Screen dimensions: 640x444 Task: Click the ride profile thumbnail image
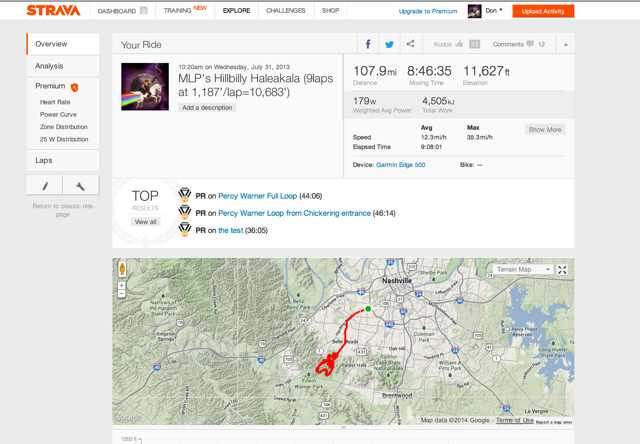click(x=145, y=86)
